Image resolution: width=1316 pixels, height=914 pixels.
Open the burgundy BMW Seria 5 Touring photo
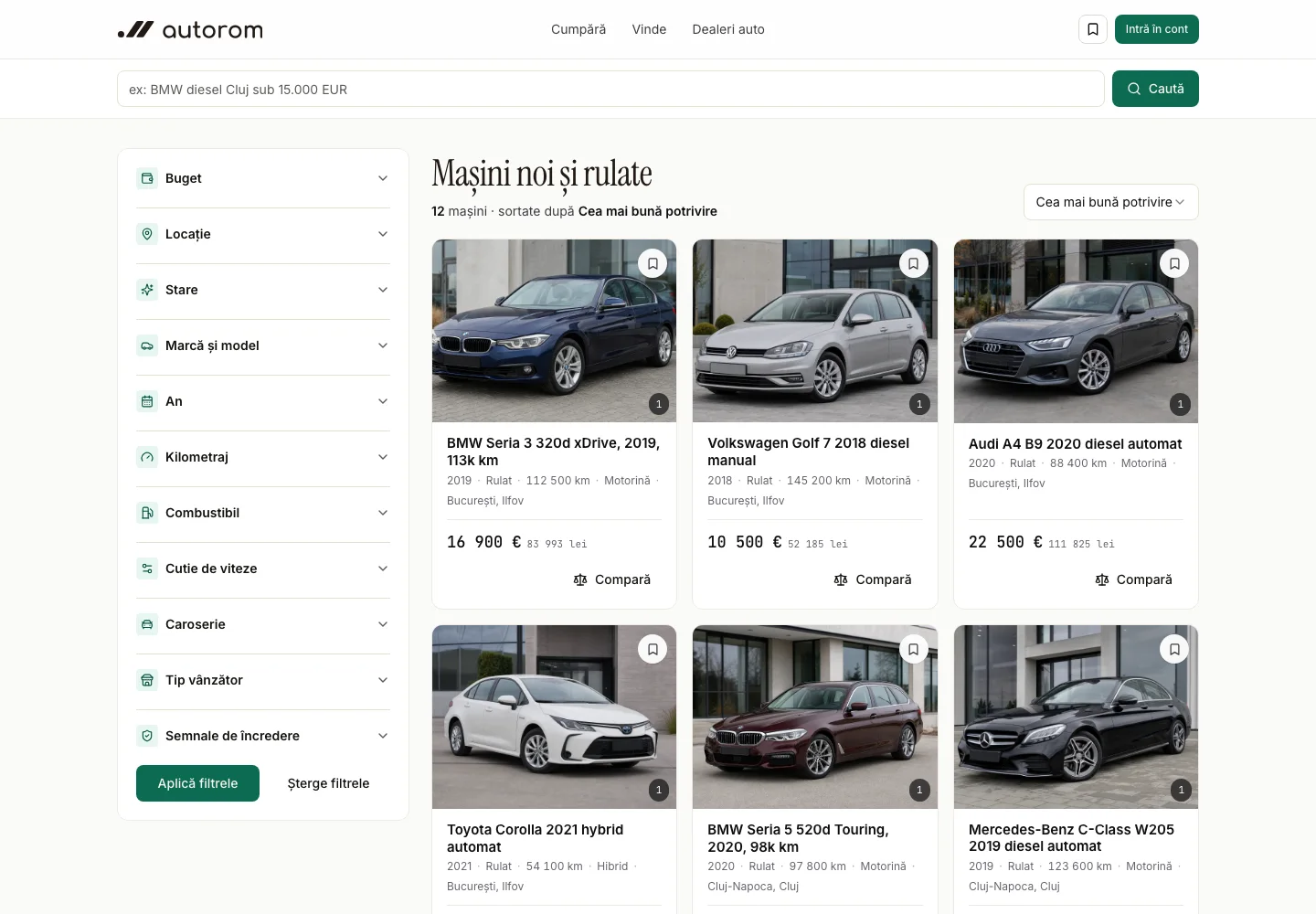815,717
